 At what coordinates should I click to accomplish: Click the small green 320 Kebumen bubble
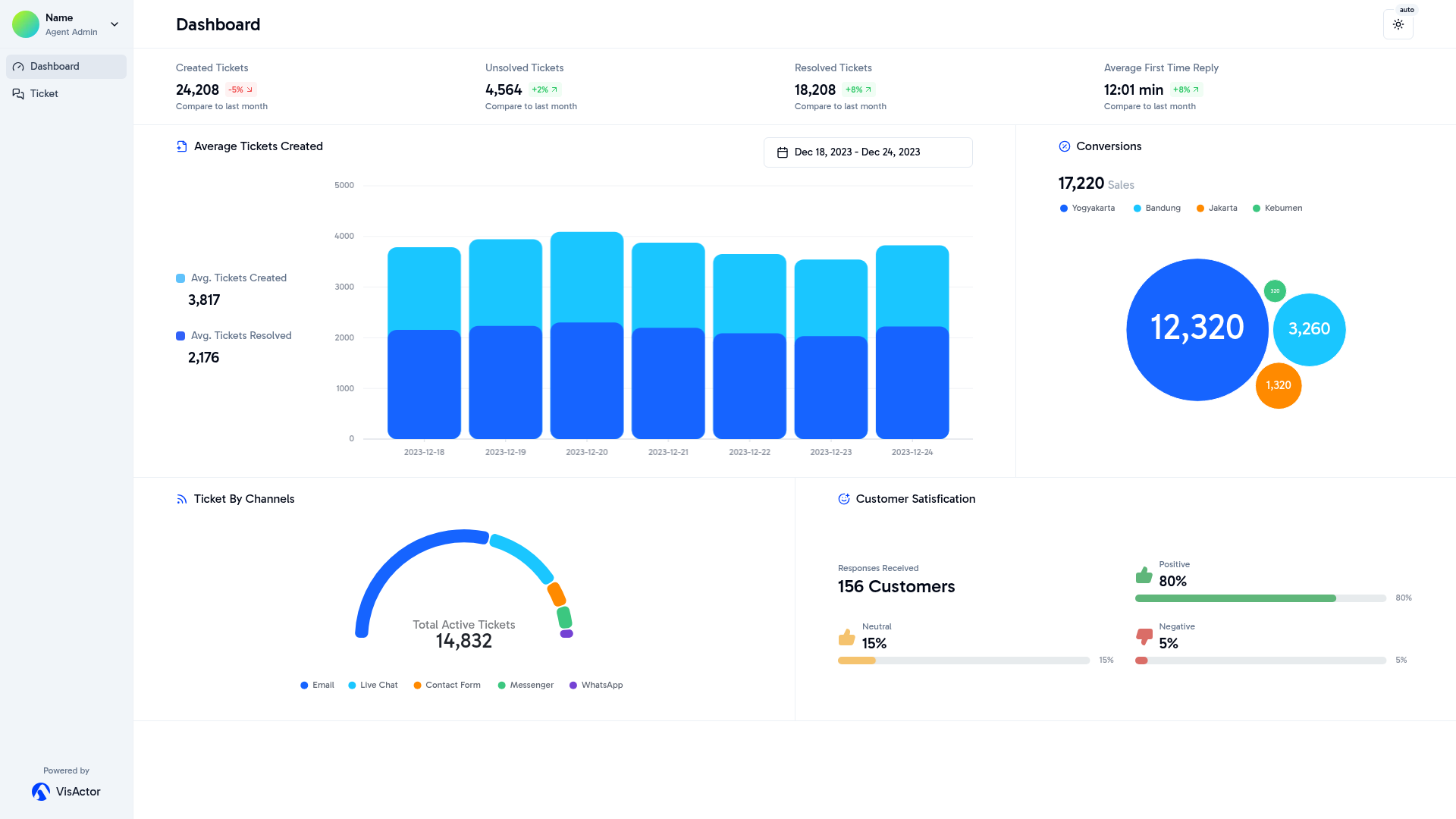coord(1275,291)
